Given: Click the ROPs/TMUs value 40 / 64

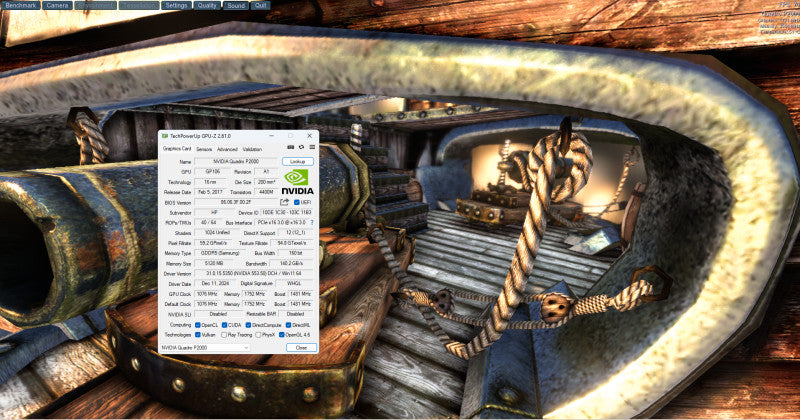Looking at the screenshot, I should click(x=208, y=223).
